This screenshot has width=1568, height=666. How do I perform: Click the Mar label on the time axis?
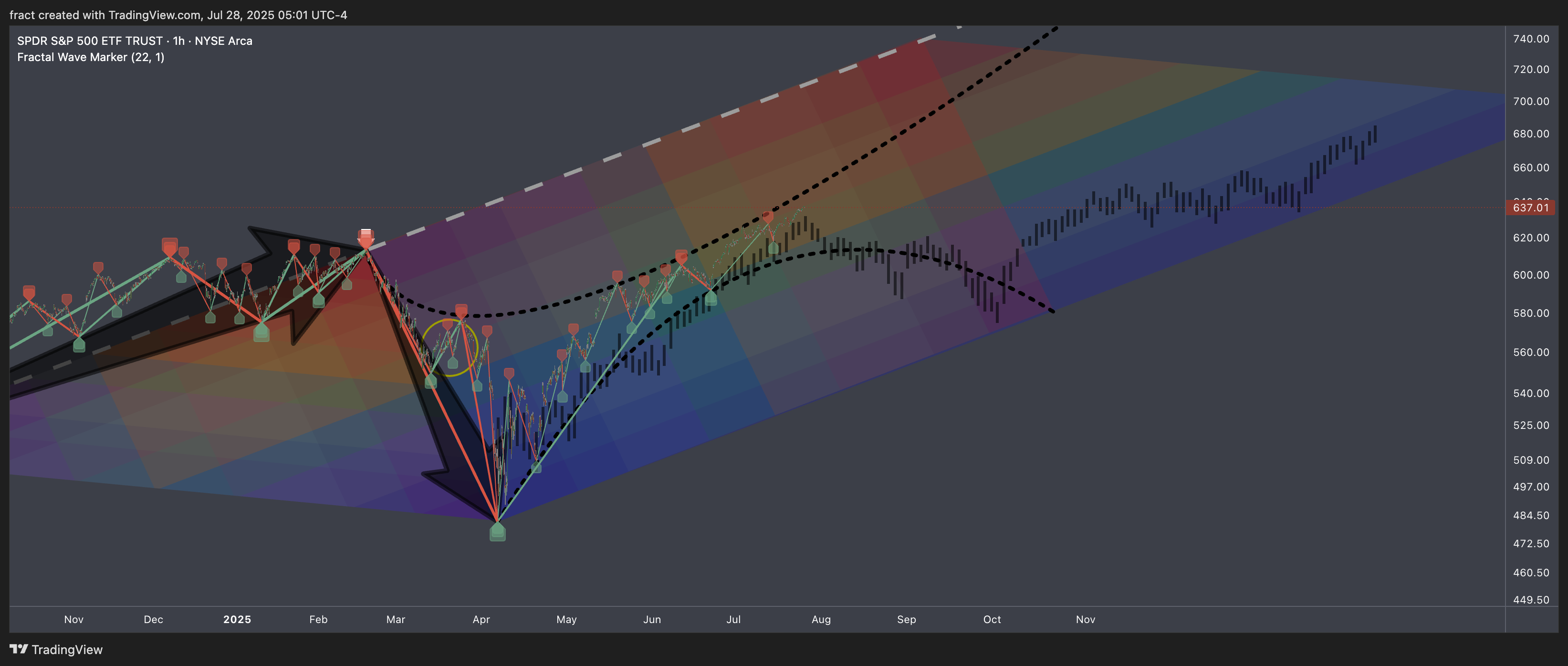pos(396,619)
